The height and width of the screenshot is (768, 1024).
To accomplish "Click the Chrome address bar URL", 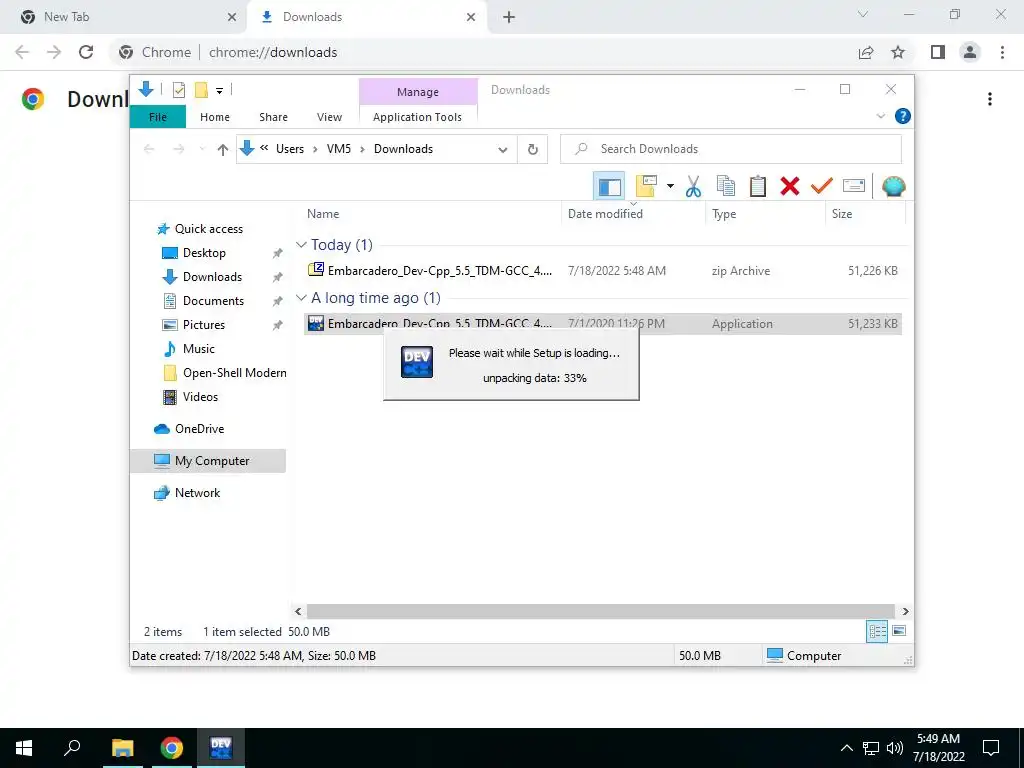I will 273,52.
